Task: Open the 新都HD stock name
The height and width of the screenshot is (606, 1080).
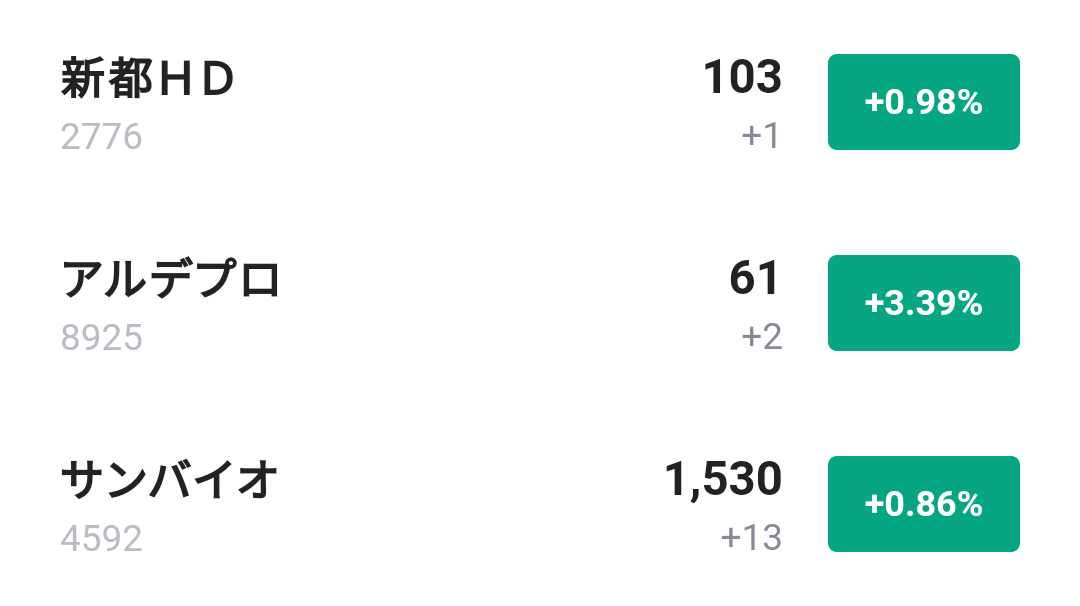Action: coord(148,80)
